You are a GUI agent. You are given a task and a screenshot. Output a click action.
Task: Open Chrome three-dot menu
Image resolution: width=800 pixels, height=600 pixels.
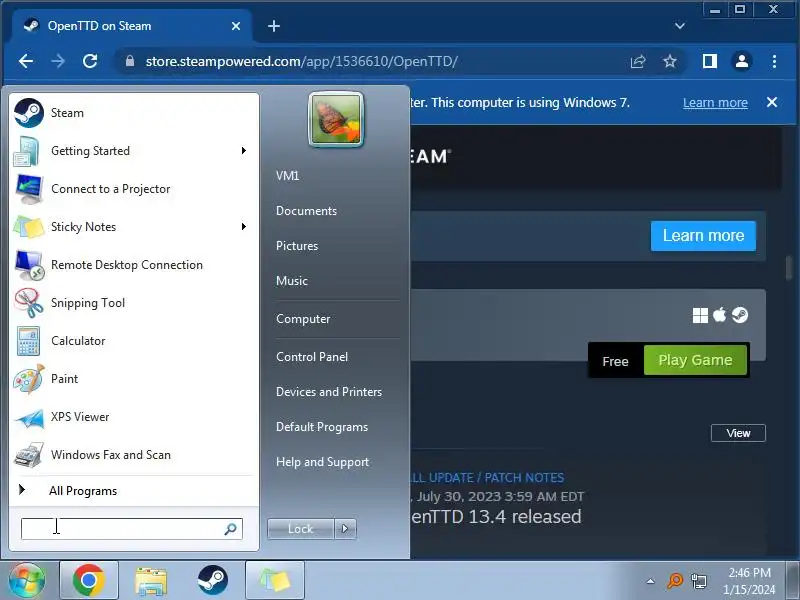coord(774,61)
